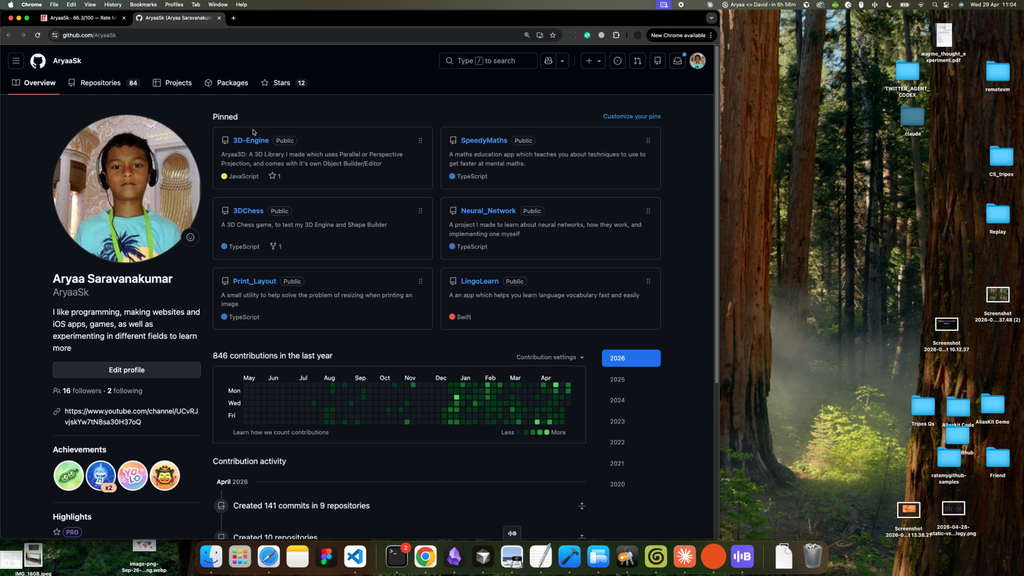This screenshot has height=576, width=1024.
Task: Switch to the Packages tab
Action: coord(227,83)
